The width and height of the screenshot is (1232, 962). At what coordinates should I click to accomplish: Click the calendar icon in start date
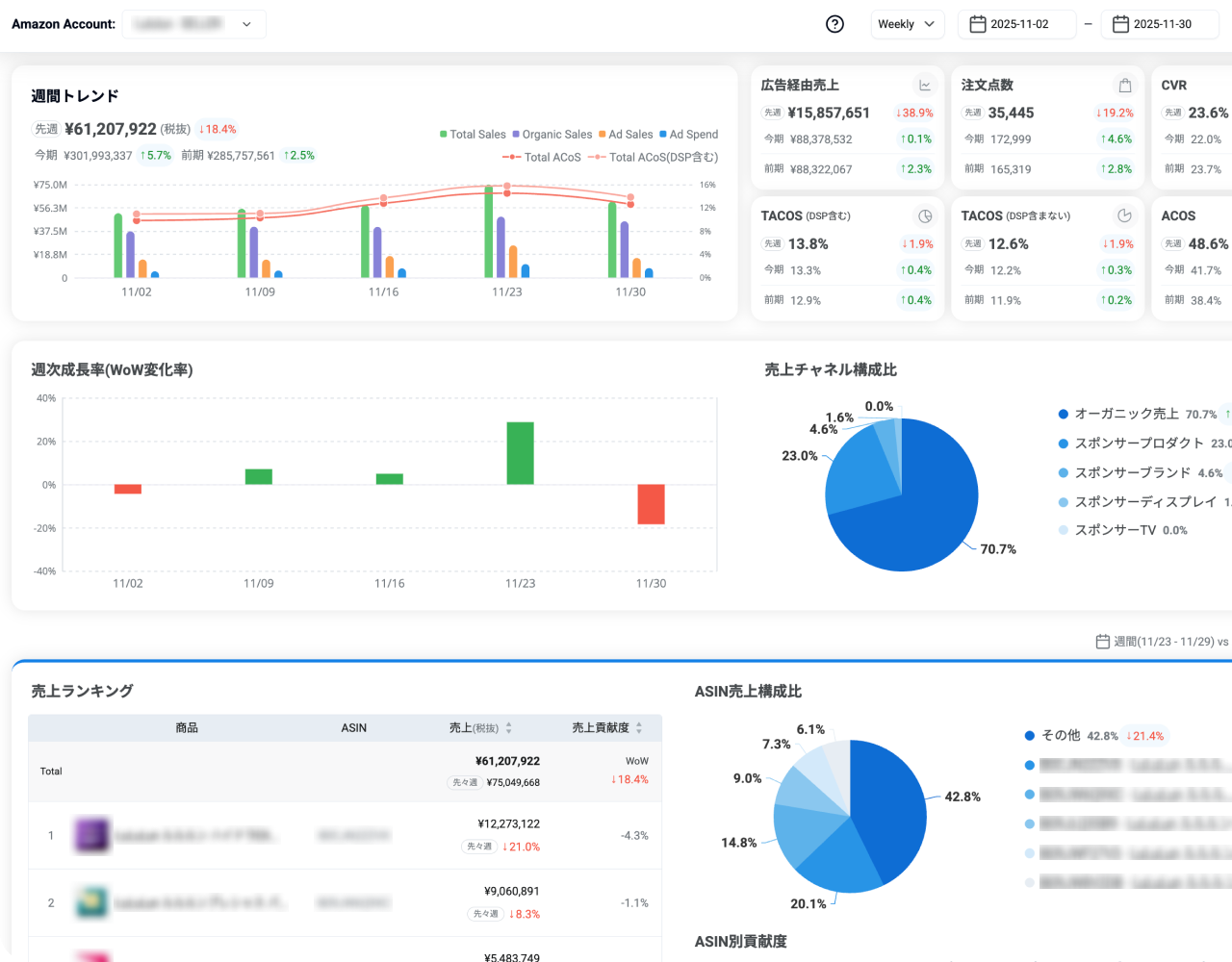pos(977,24)
